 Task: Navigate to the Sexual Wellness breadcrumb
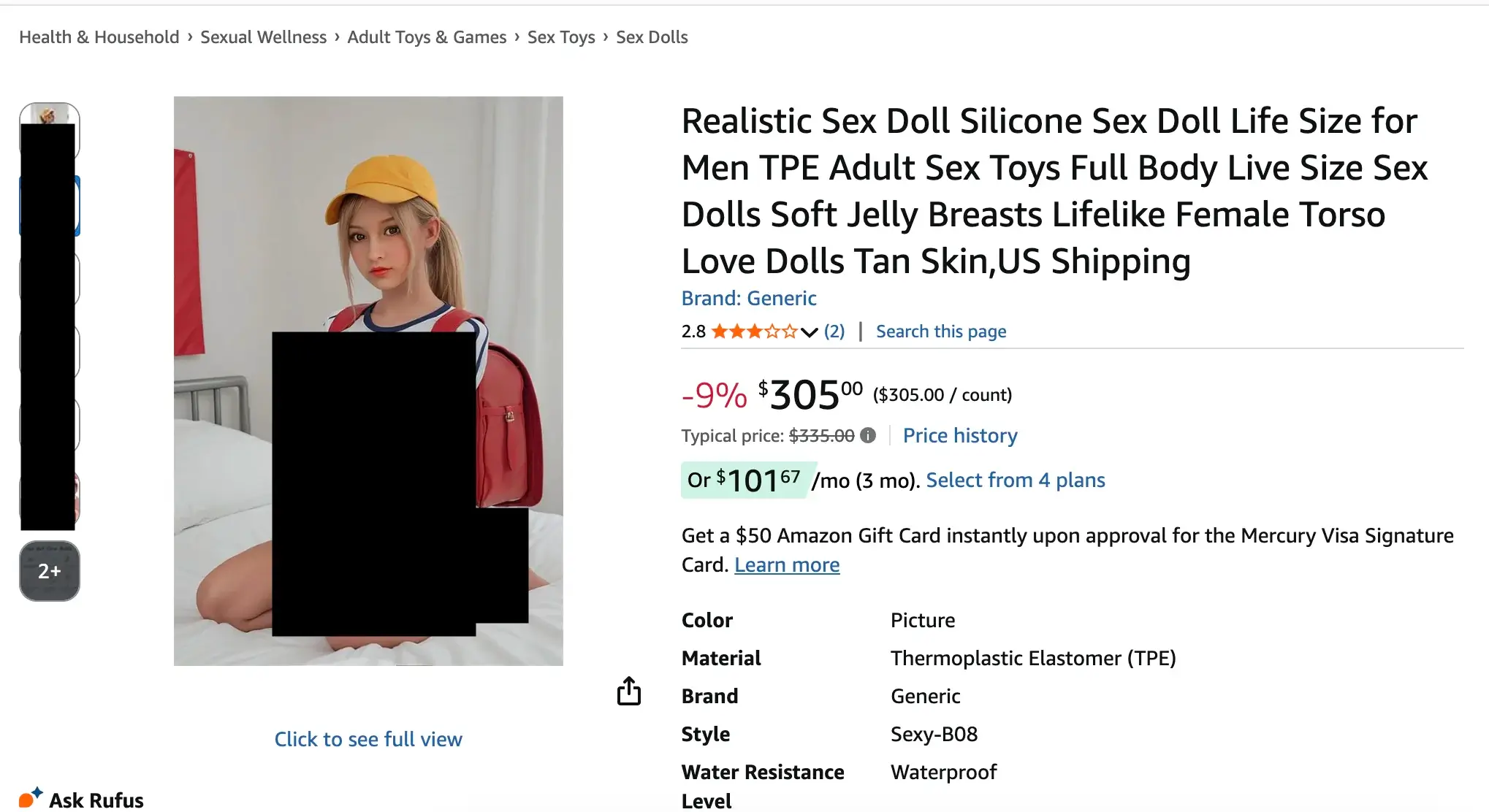263,37
